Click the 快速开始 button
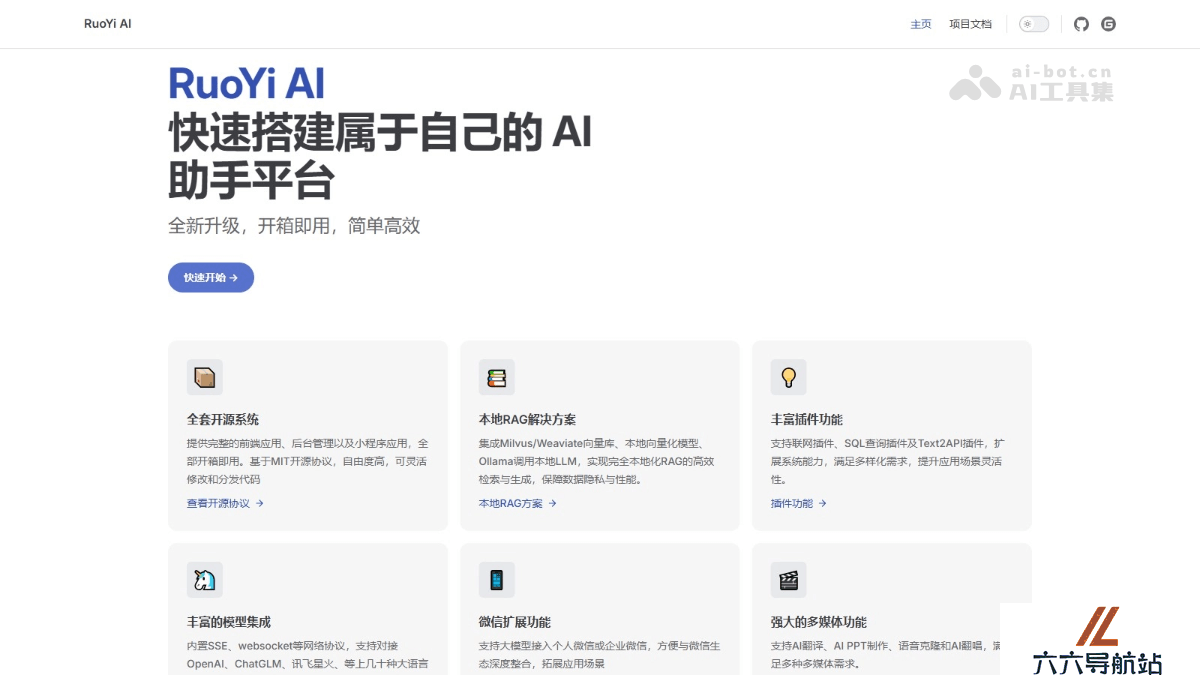The width and height of the screenshot is (1200, 675). pyautogui.click(x=211, y=277)
